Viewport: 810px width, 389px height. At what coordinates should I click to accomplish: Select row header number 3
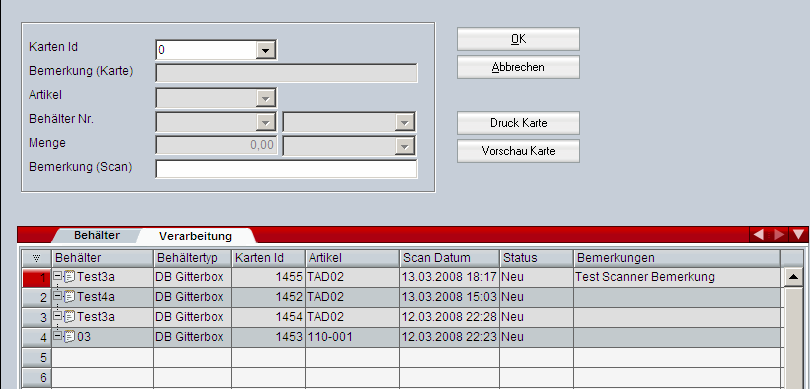pyautogui.click(x=37, y=317)
